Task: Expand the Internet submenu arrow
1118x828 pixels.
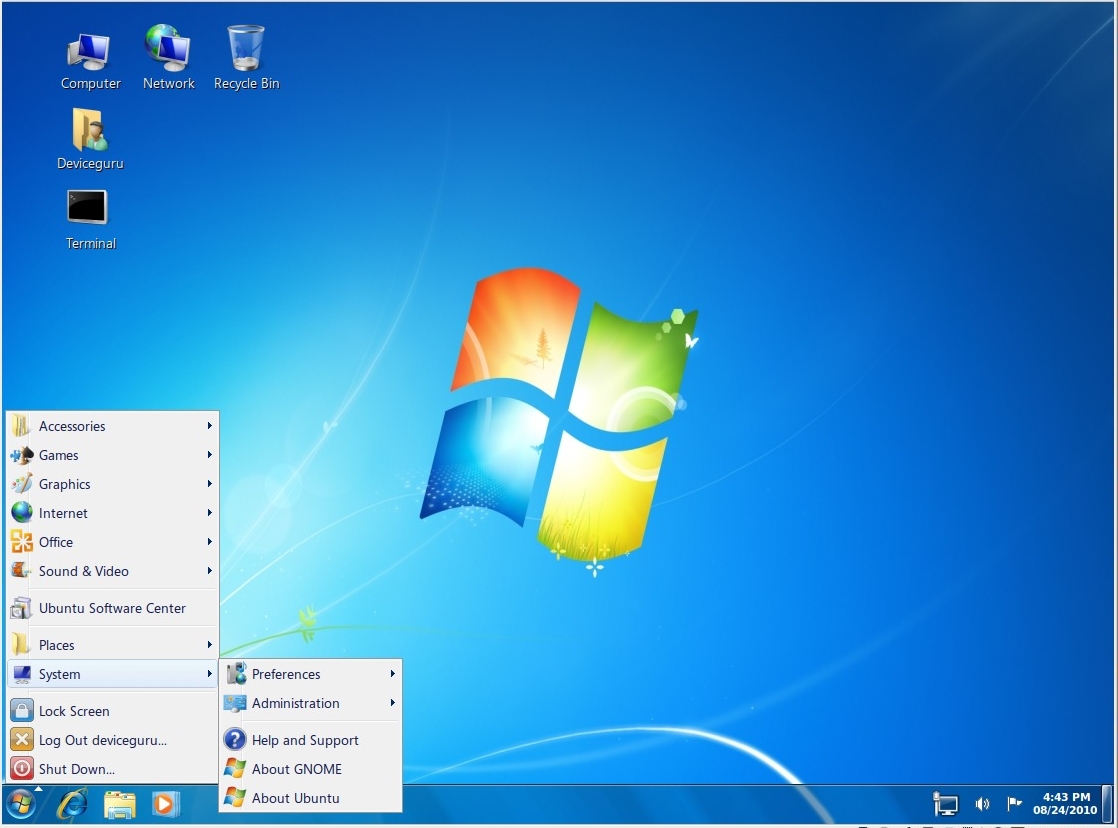Action: (x=210, y=513)
